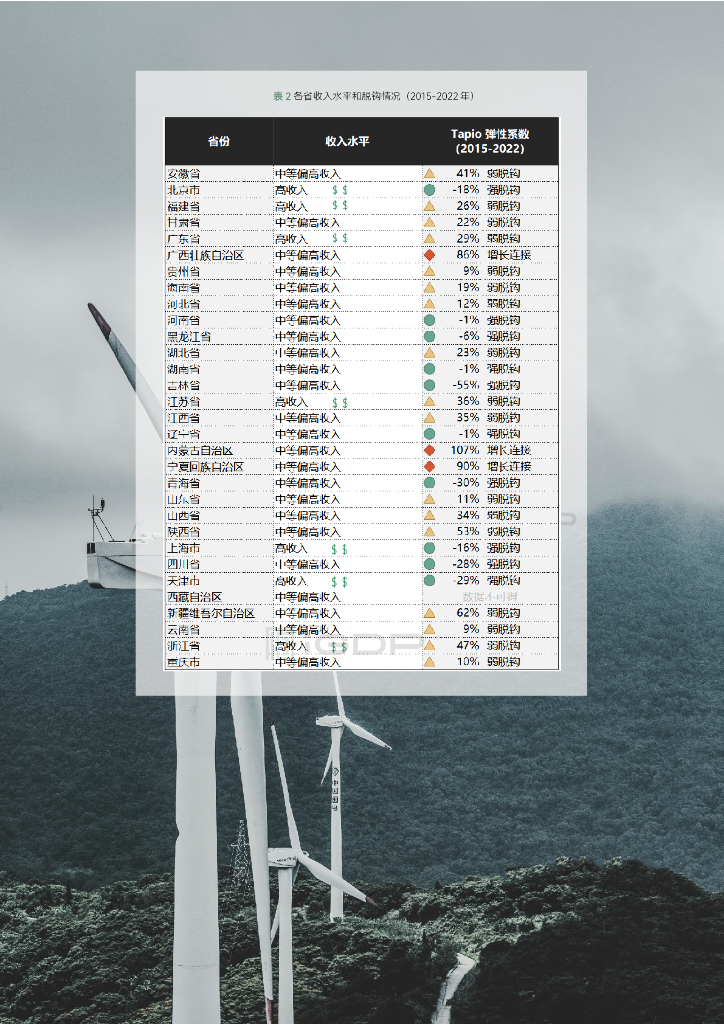Screen dimensions: 724x1024
Task: Click the 86% value
Action: tap(468, 255)
